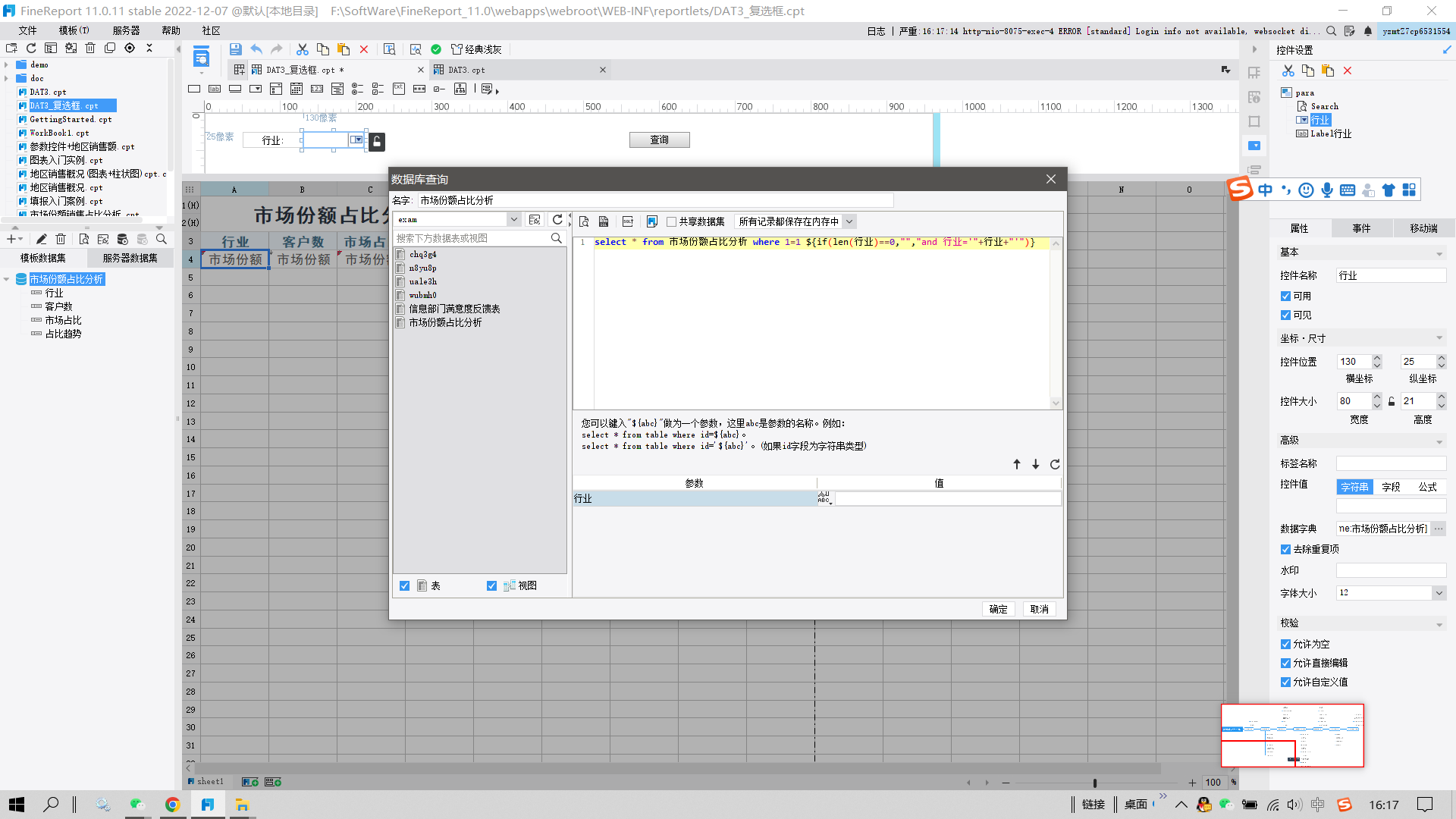Switch to the 服务器数据集 tab
Screen dimensions: 1456x819
click(130, 258)
